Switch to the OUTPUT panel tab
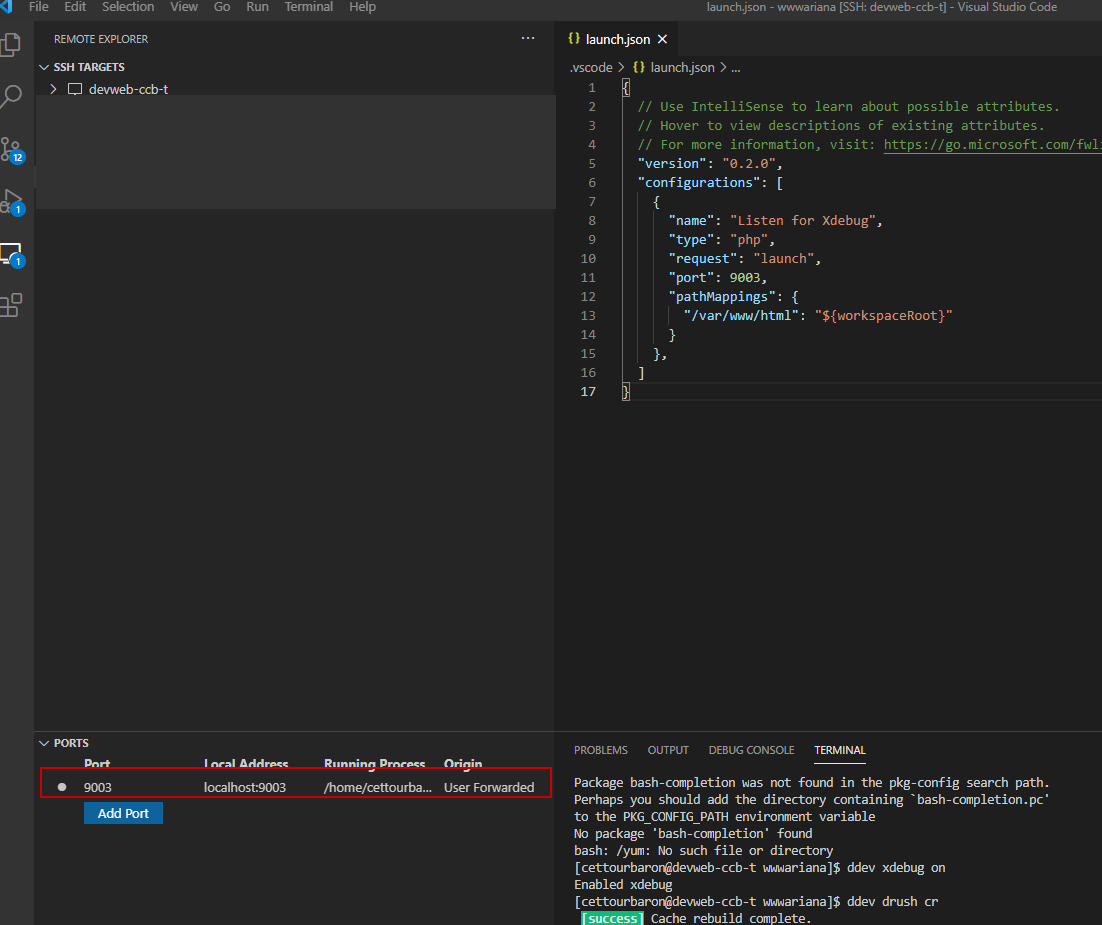Image resolution: width=1102 pixels, height=925 pixels. click(668, 750)
